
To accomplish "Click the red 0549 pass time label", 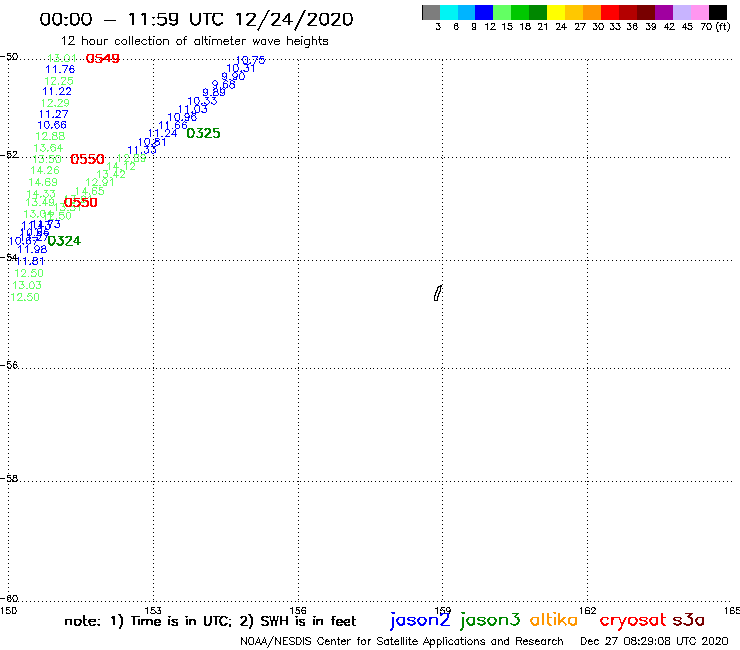I will [x=103, y=59].
